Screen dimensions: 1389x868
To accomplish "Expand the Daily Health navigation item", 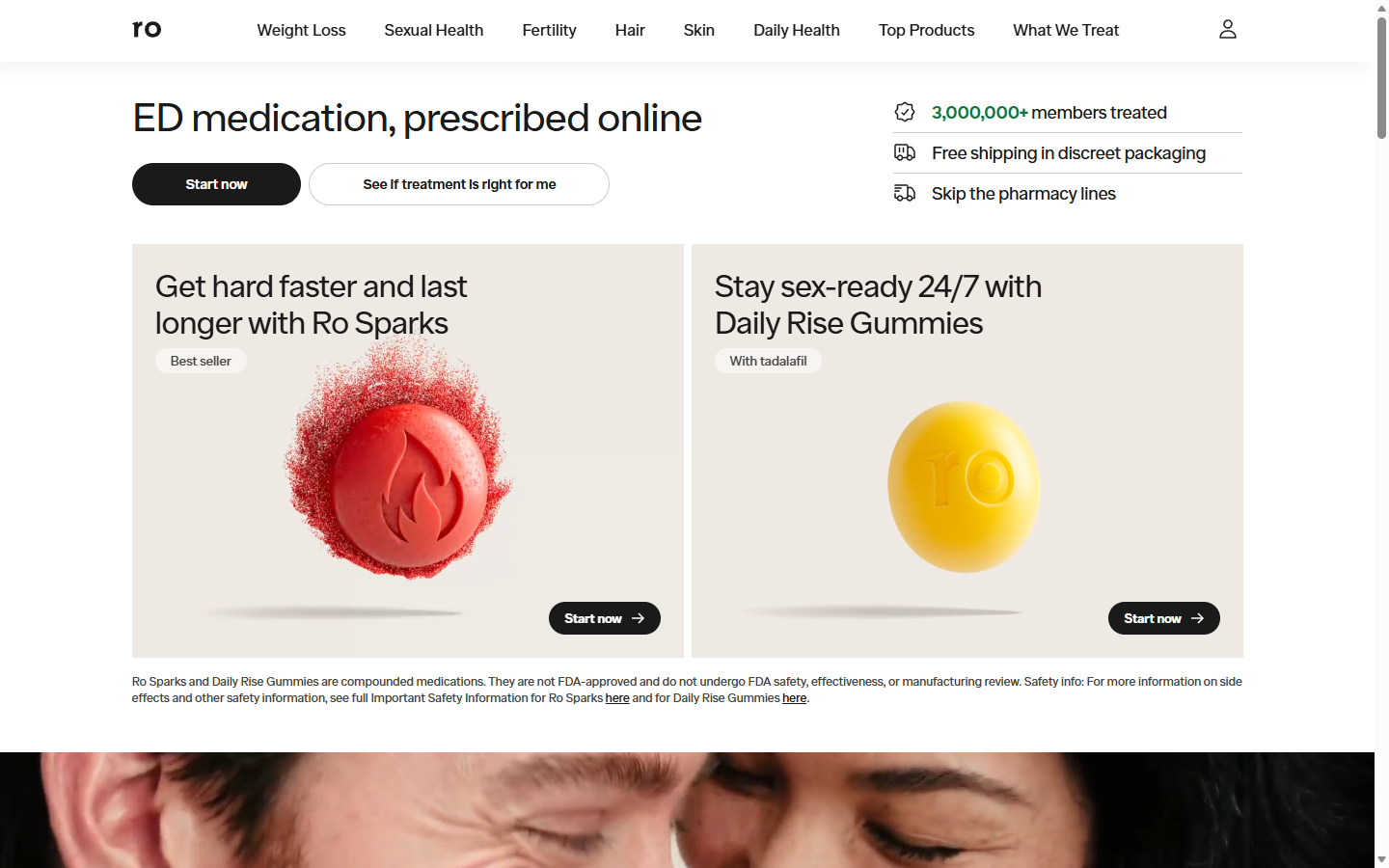I will (x=797, y=30).
